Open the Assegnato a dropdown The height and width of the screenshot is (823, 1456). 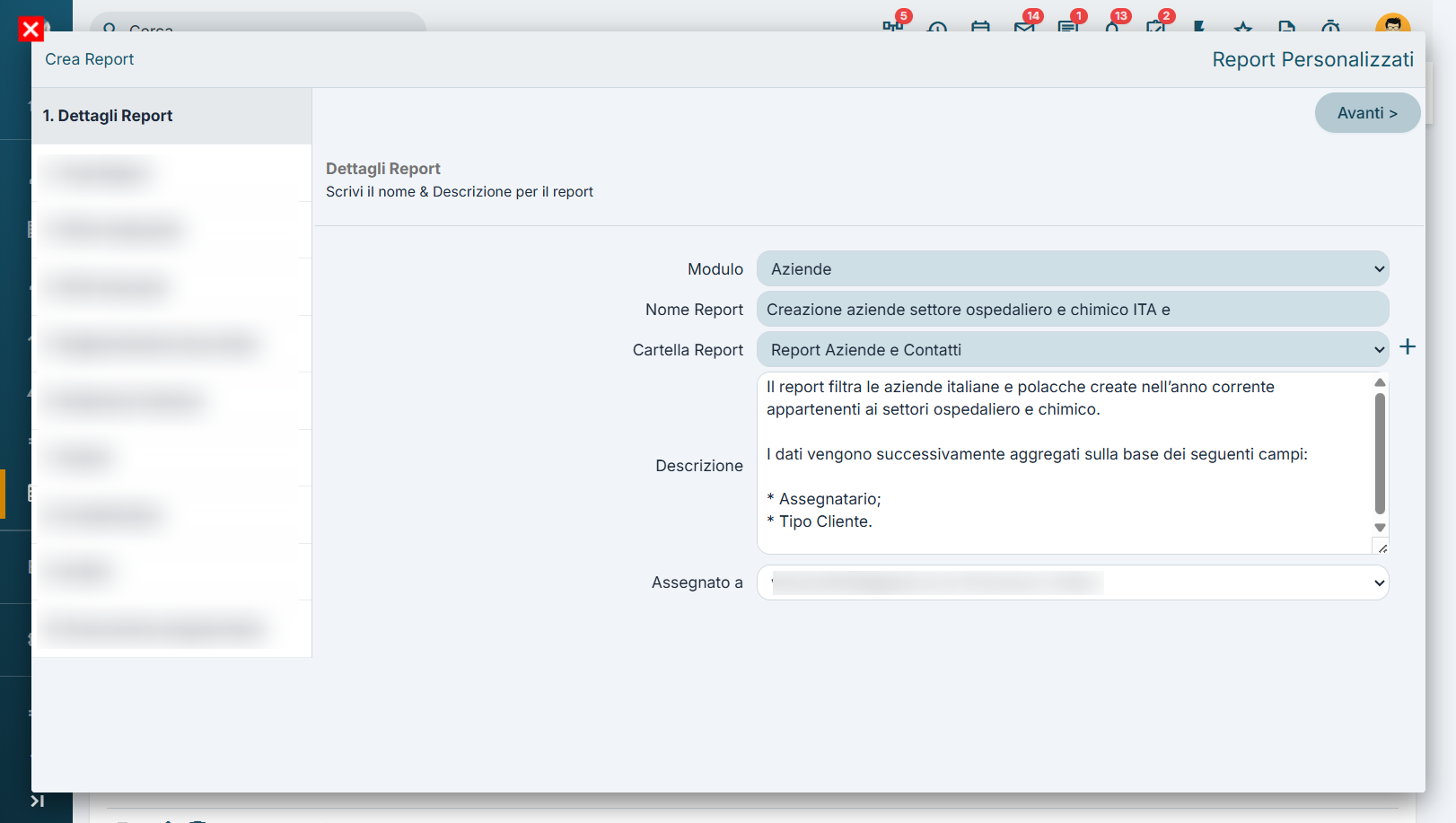(x=1073, y=582)
